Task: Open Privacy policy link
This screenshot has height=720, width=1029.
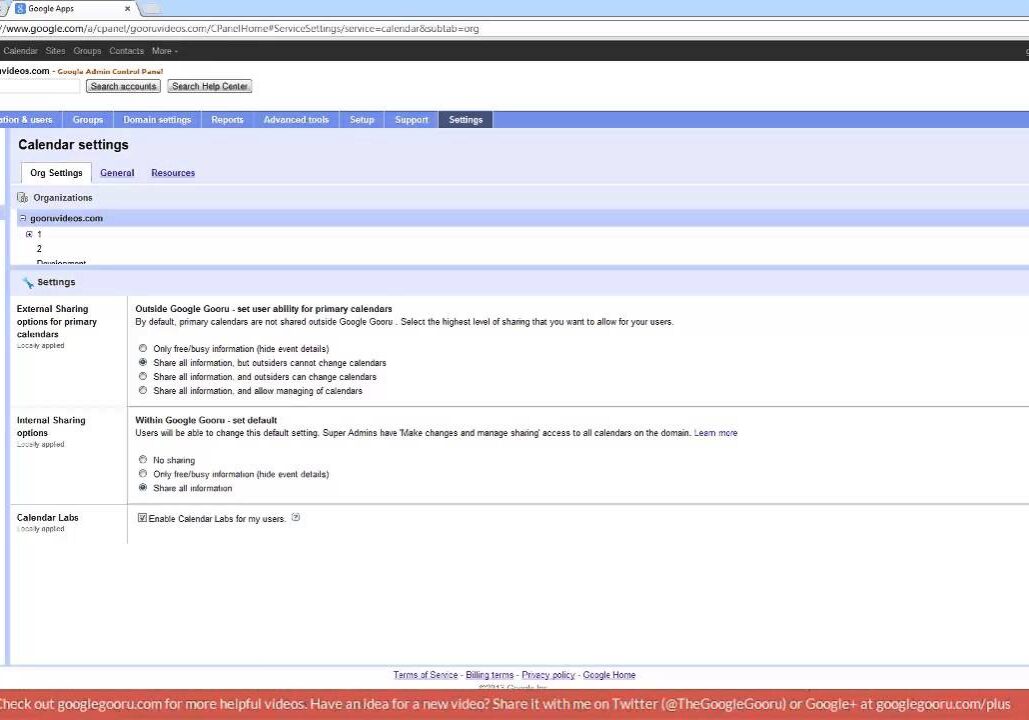Action: click(548, 675)
